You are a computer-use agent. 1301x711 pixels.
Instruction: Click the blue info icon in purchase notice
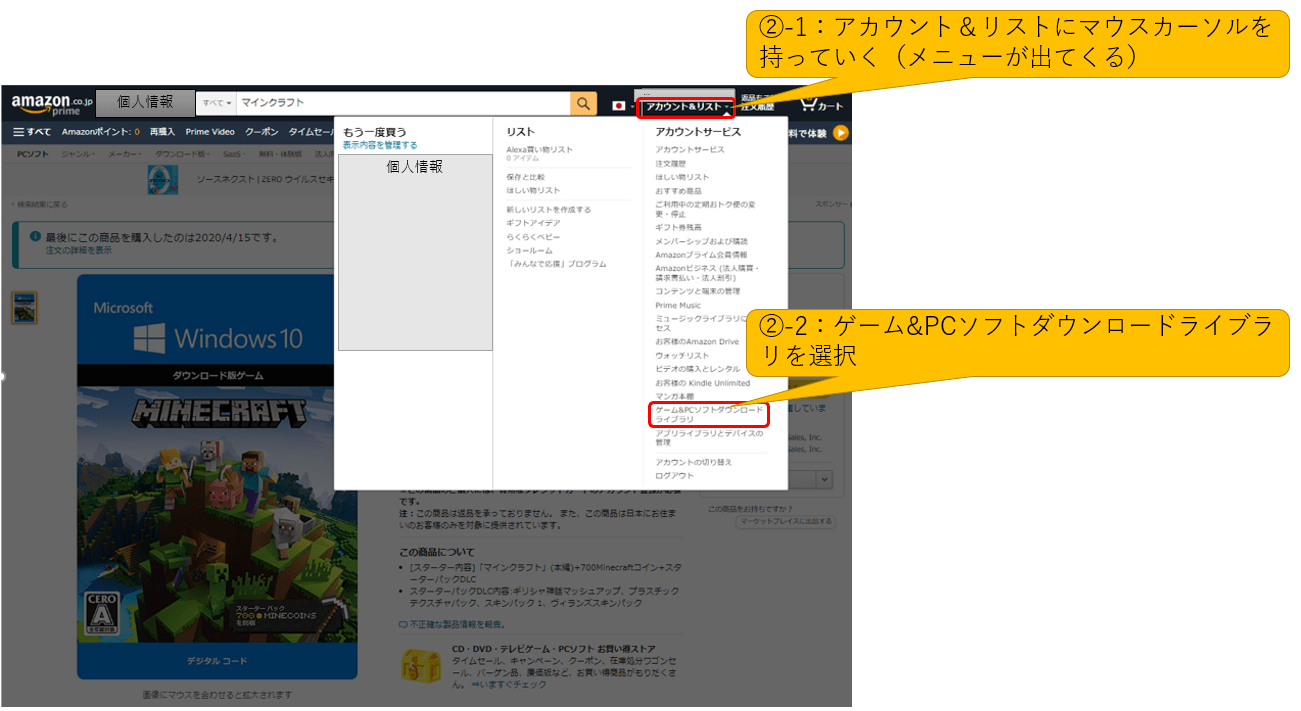(x=36, y=238)
